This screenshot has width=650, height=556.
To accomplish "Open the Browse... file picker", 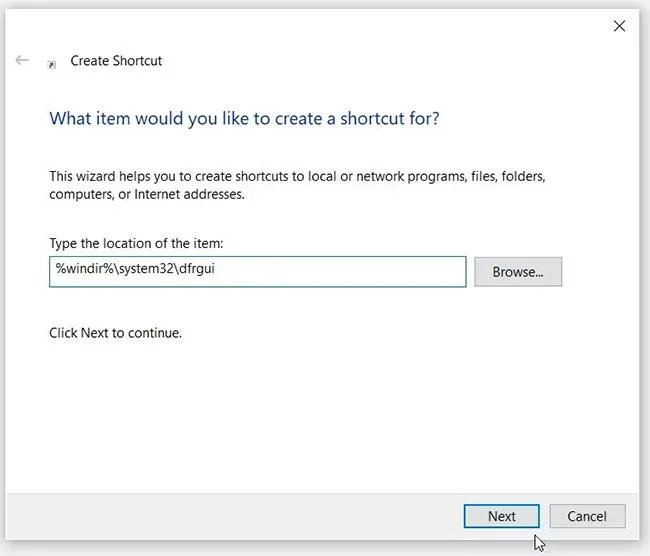I will coord(518,272).
